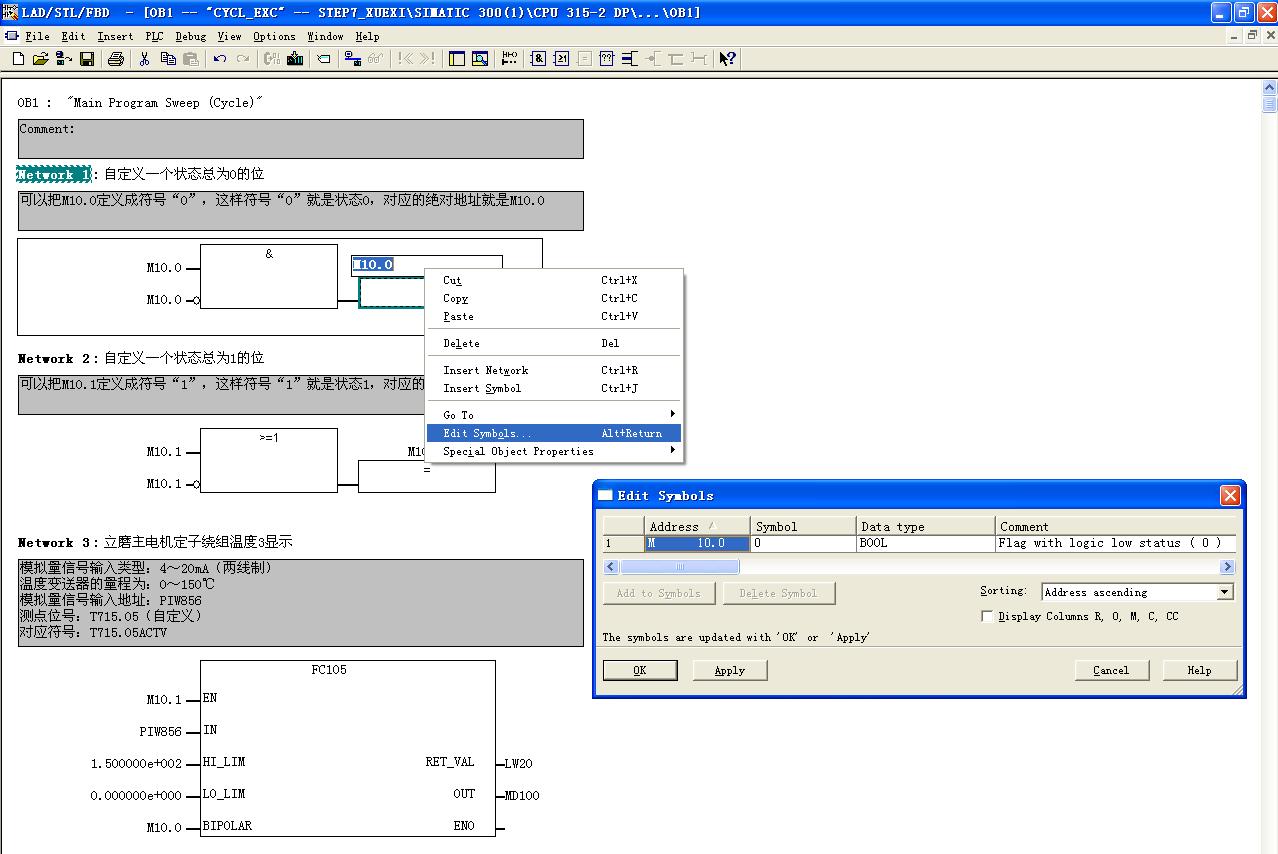
Task: Select the FC105 block header
Action: (x=329, y=669)
